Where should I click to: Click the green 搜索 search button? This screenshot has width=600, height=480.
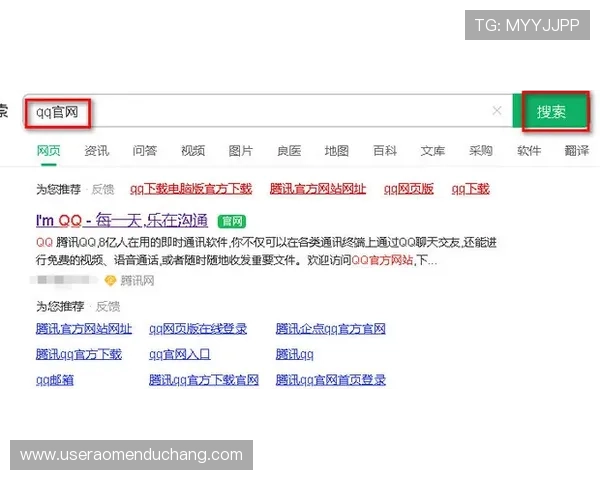point(552,112)
